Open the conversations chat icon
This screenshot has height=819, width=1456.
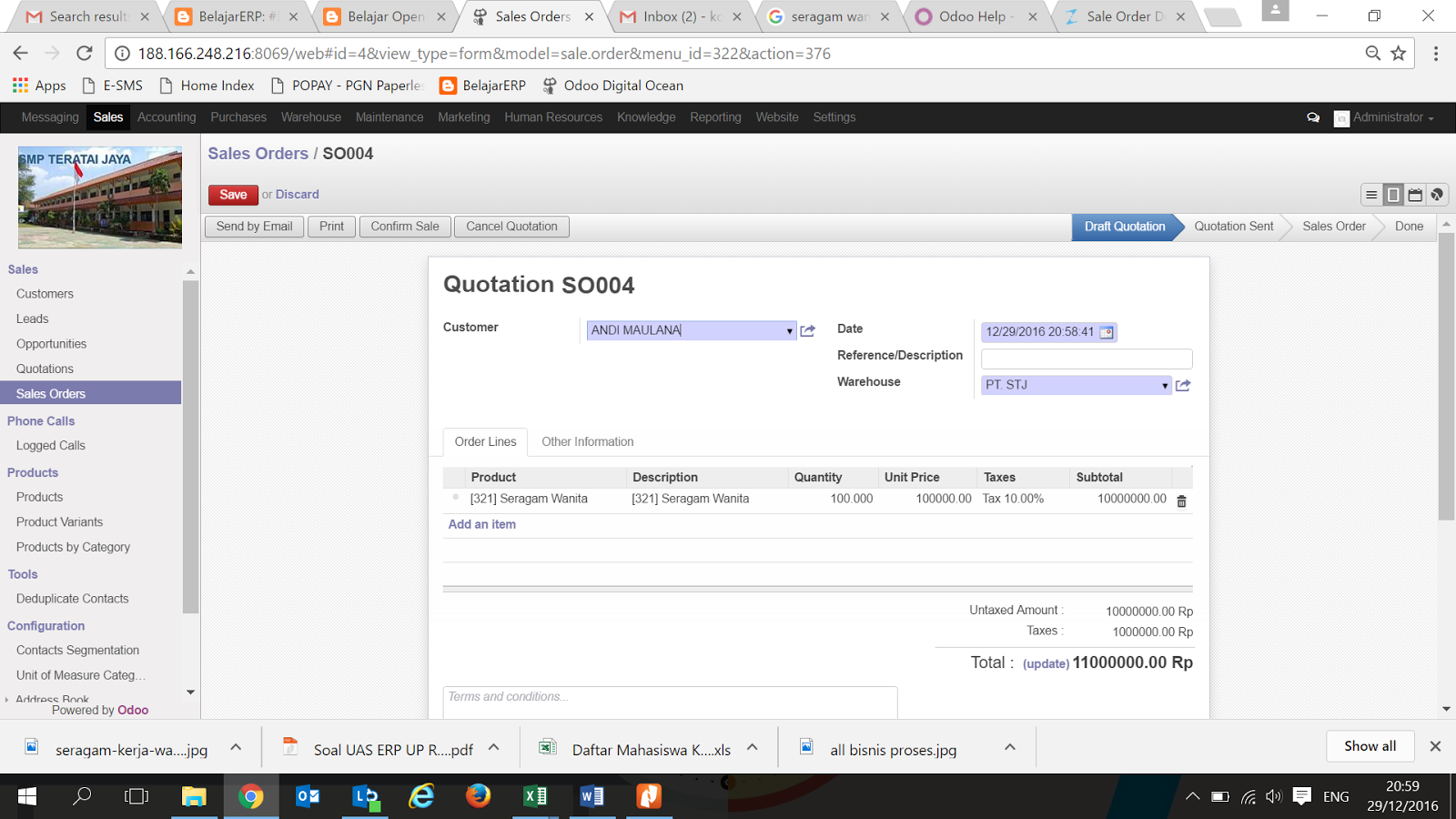tap(1313, 117)
